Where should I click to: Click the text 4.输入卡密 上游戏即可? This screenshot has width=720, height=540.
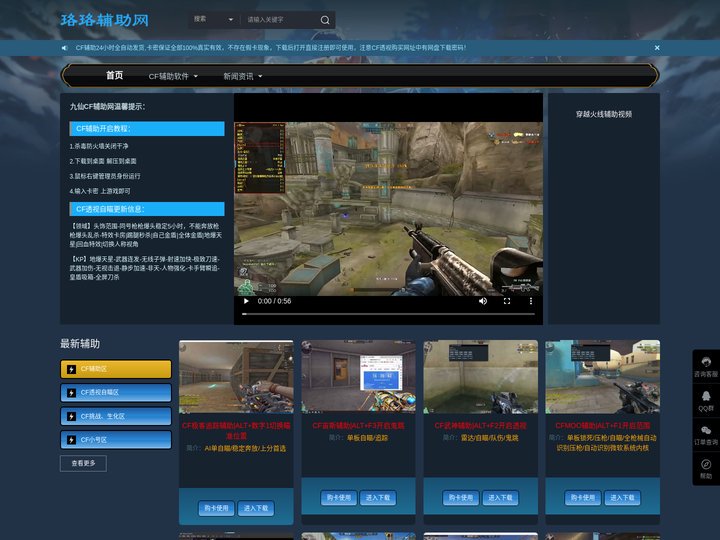pyautogui.click(x=100, y=191)
